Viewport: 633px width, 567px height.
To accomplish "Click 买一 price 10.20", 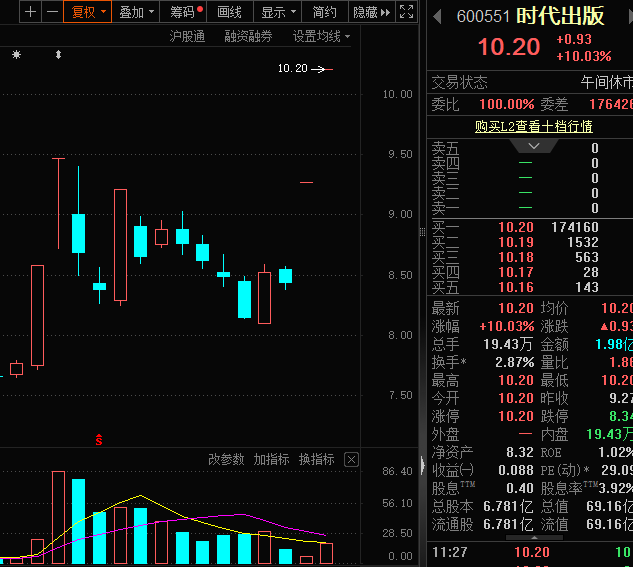I will [516, 227].
